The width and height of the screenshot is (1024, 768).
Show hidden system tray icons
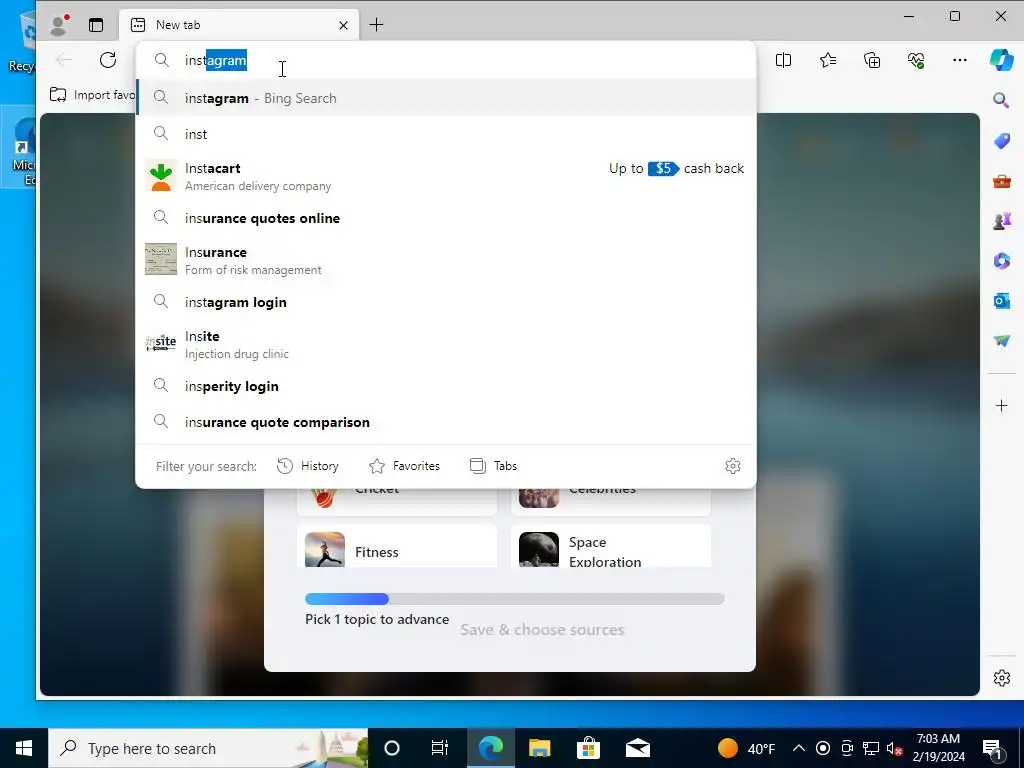point(799,748)
